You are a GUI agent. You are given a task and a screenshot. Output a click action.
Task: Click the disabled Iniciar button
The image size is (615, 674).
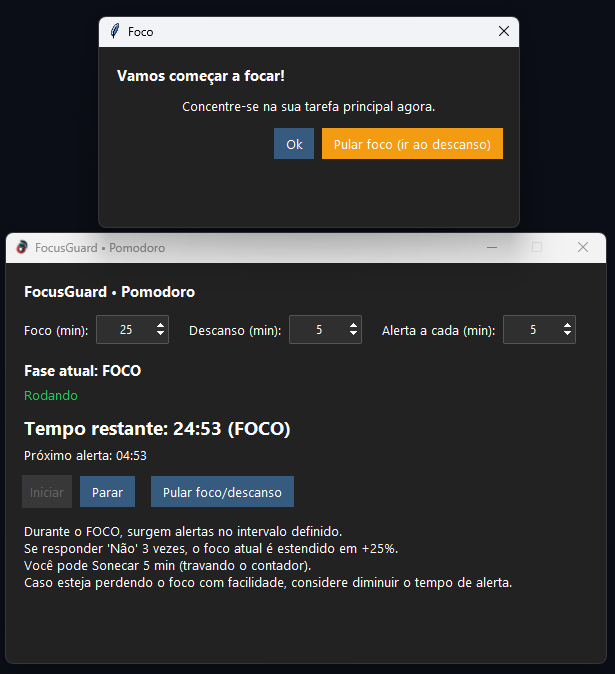click(47, 492)
